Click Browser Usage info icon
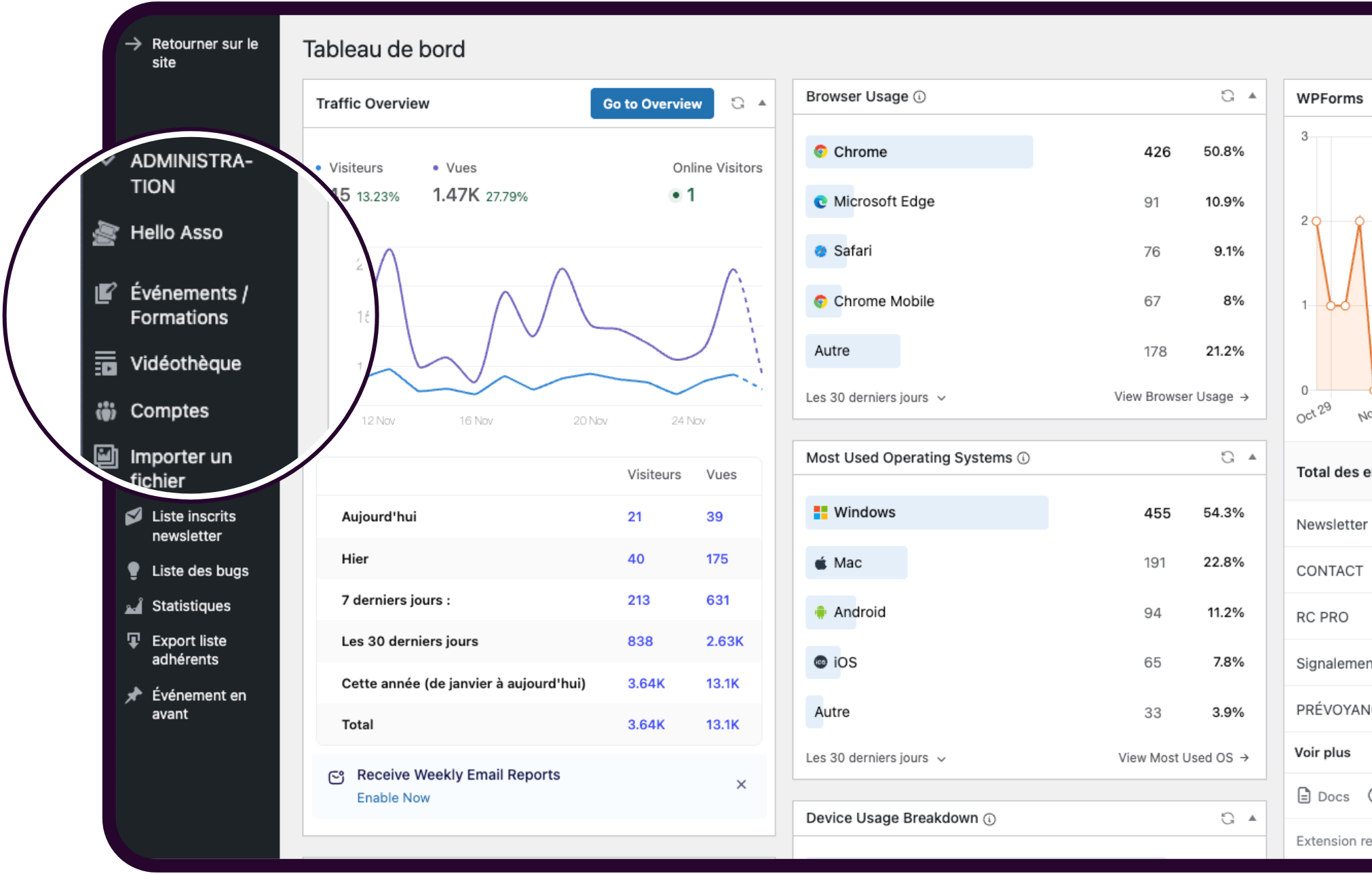Viewport: 1372px width, 874px height. pos(919,97)
